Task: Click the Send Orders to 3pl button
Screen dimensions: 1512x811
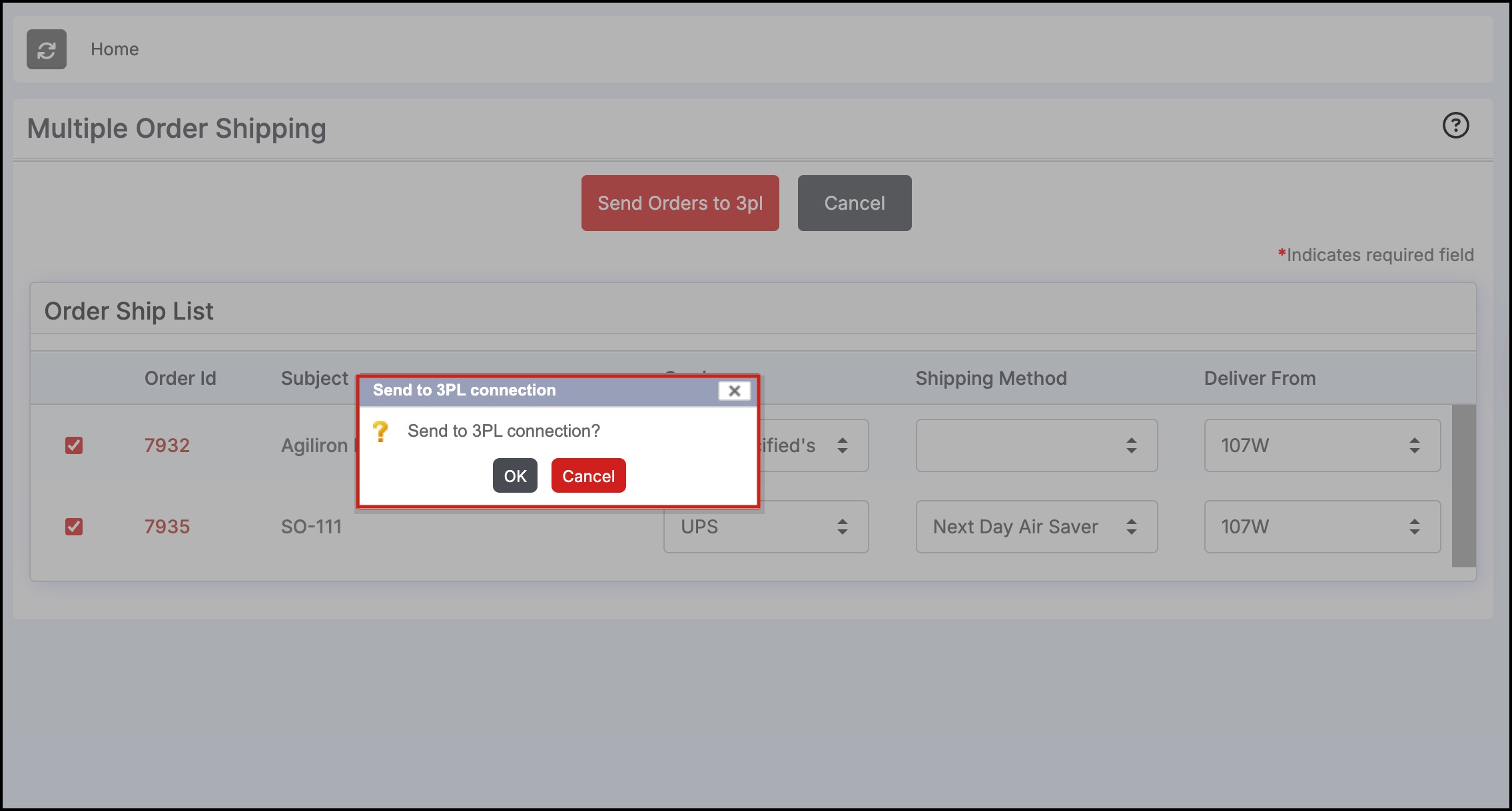Action: pyautogui.click(x=679, y=203)
